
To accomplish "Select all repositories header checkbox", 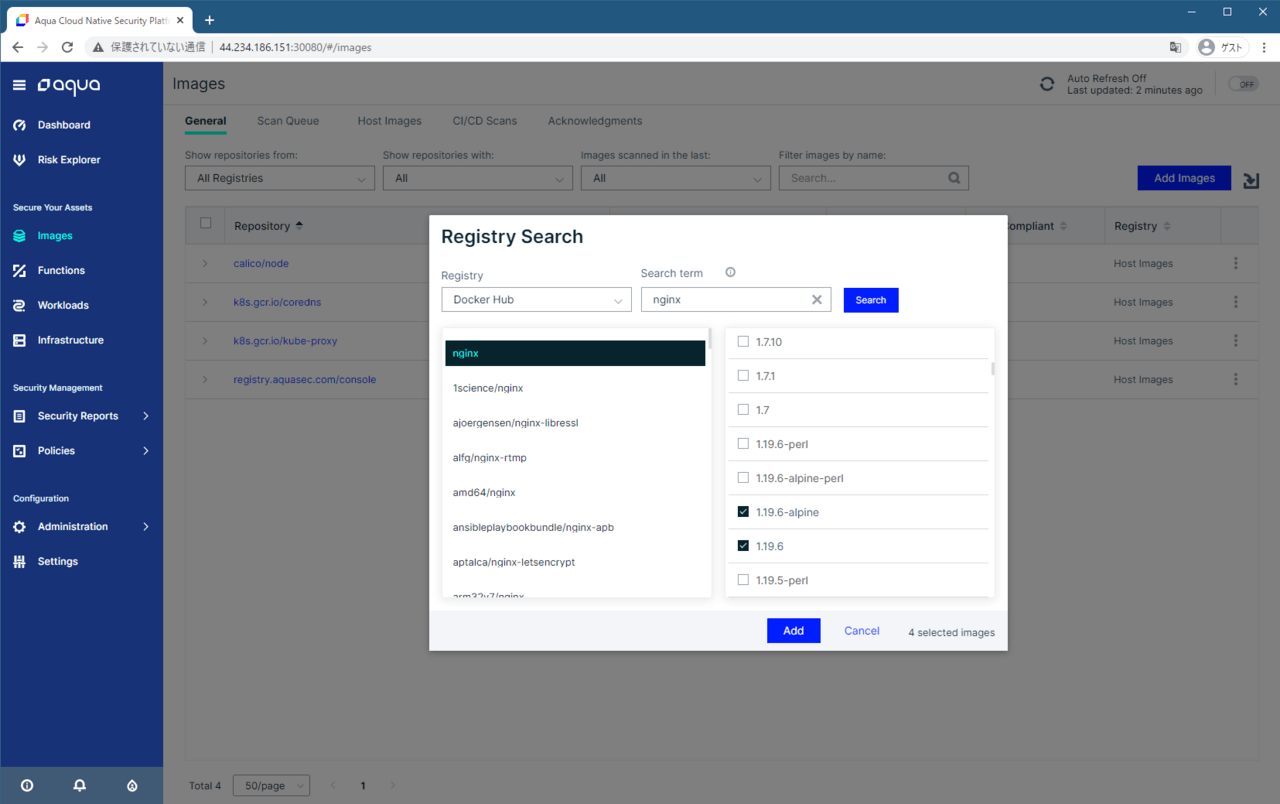I will click(x=206, y=224).
